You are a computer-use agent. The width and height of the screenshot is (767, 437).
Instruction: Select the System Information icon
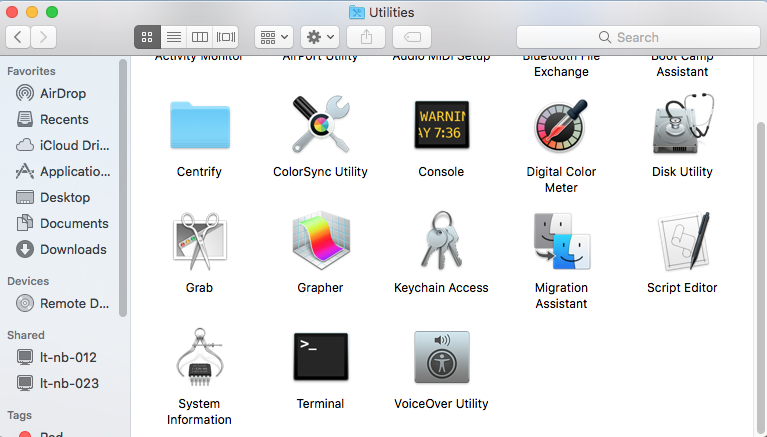200,358
